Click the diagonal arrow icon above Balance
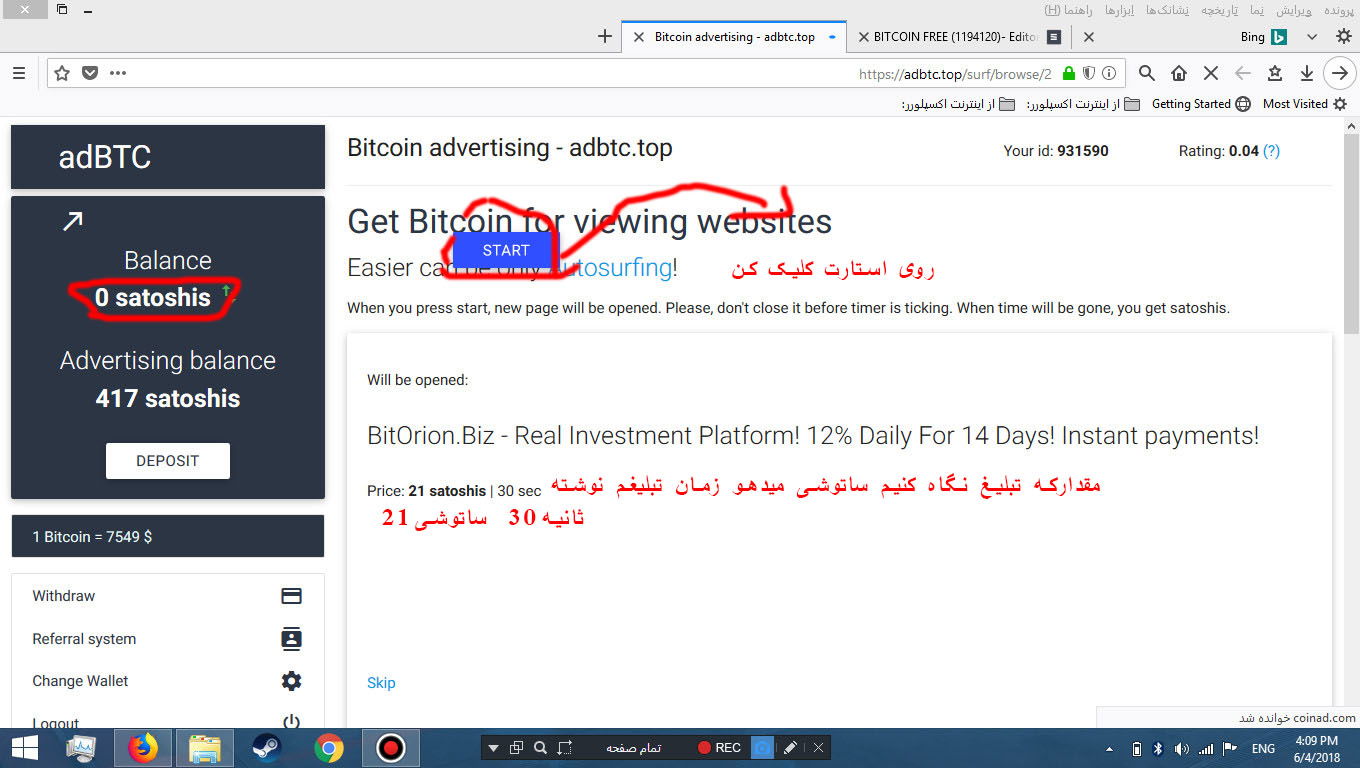 coord(72,221)
